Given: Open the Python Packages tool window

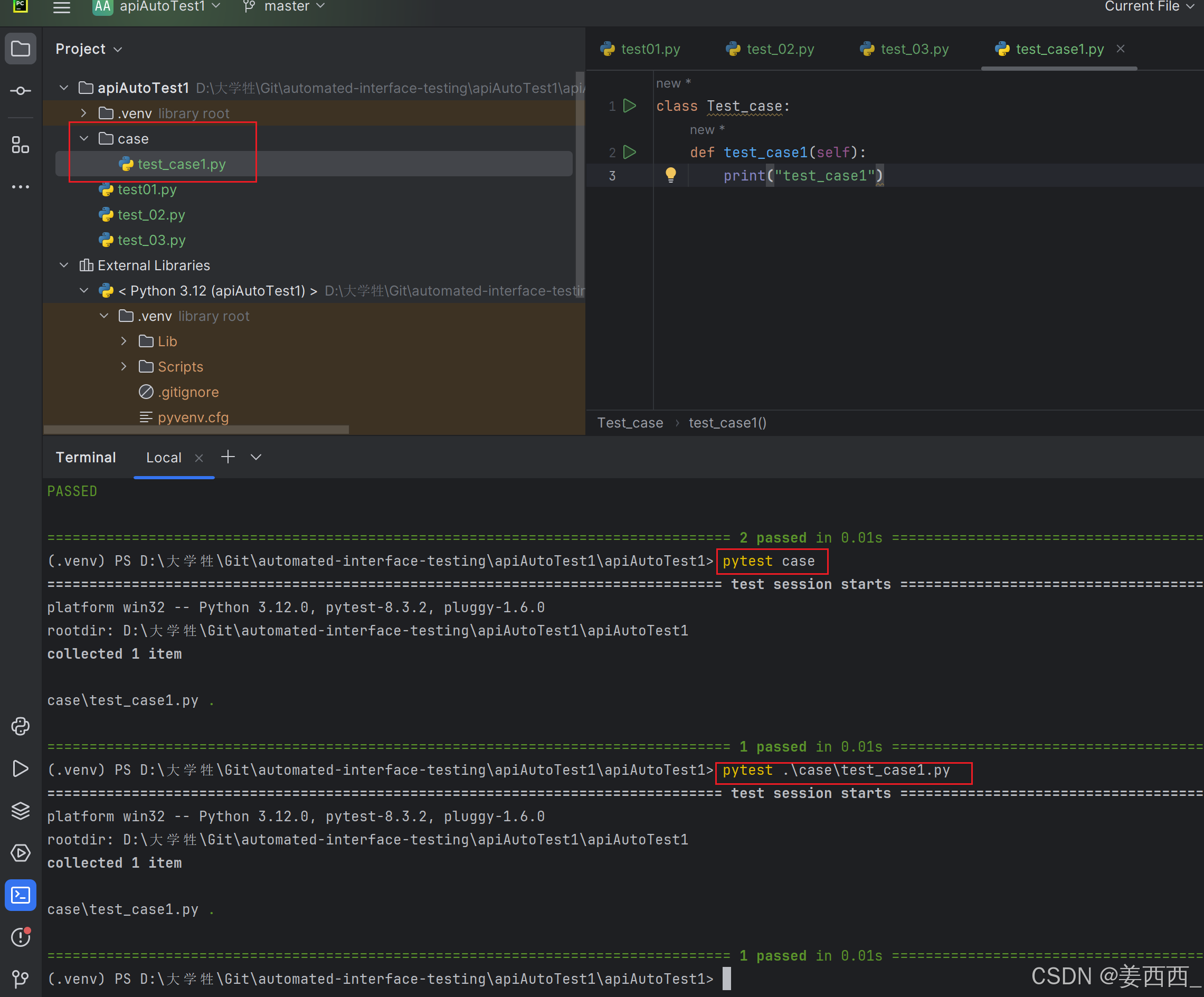Looking at the screenshot, I should (21, 726).
